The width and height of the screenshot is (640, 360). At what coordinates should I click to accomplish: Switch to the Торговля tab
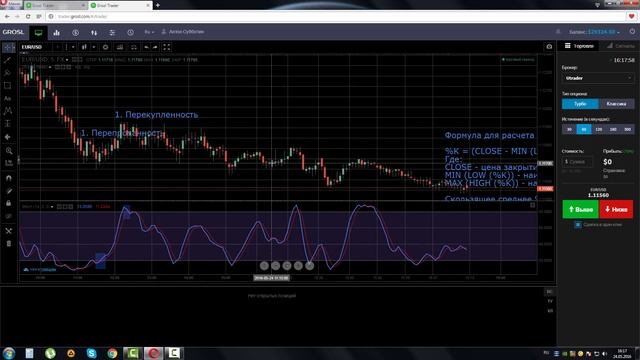[x=579, y=46]
